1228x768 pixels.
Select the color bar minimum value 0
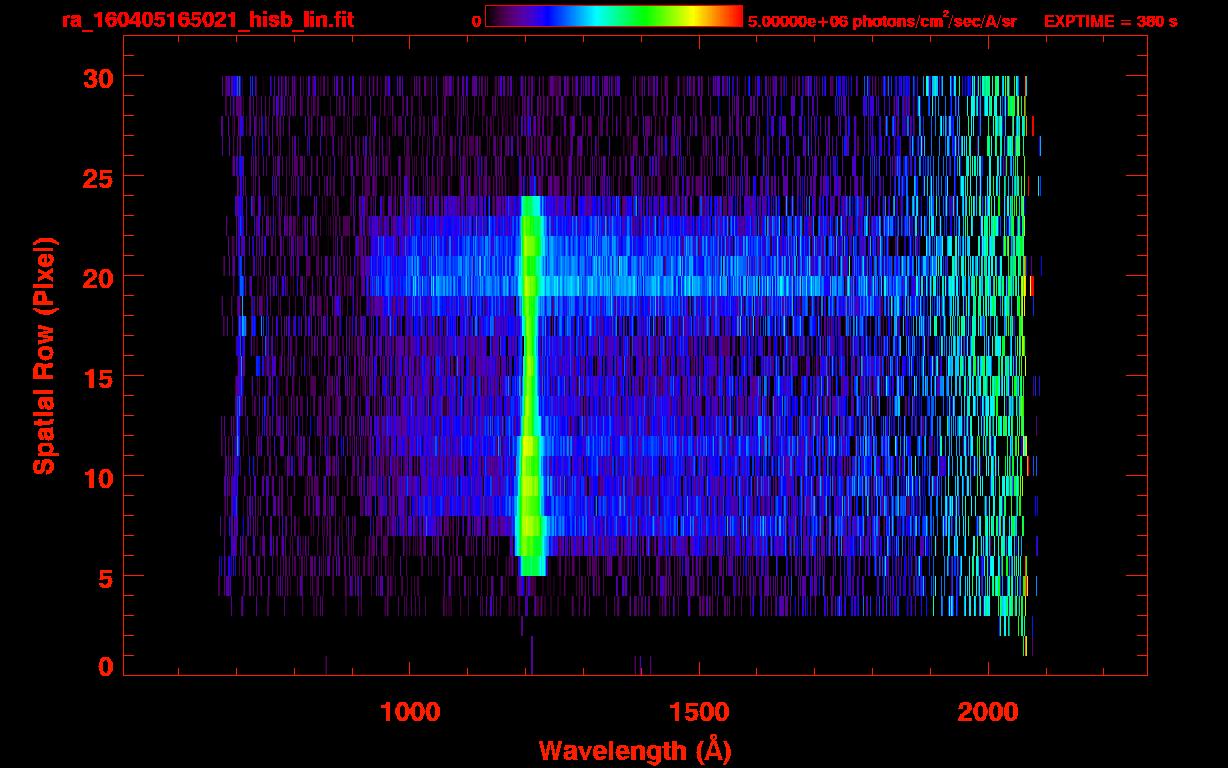pyautogui.click(x=477, y=21)
